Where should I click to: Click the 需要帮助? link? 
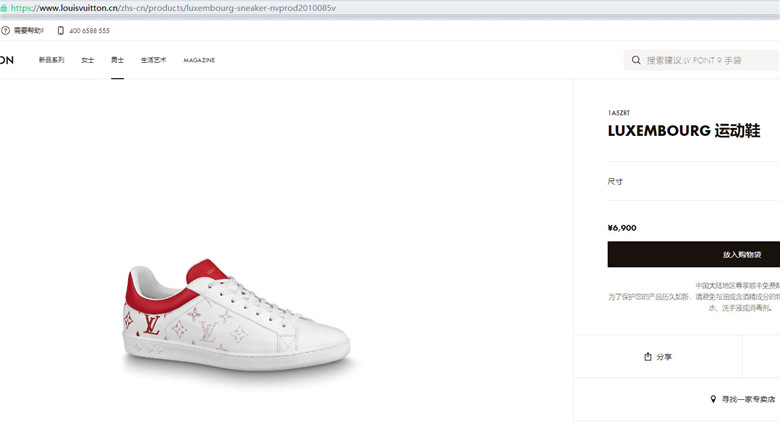pyautogui.click(x=29, y=30)
